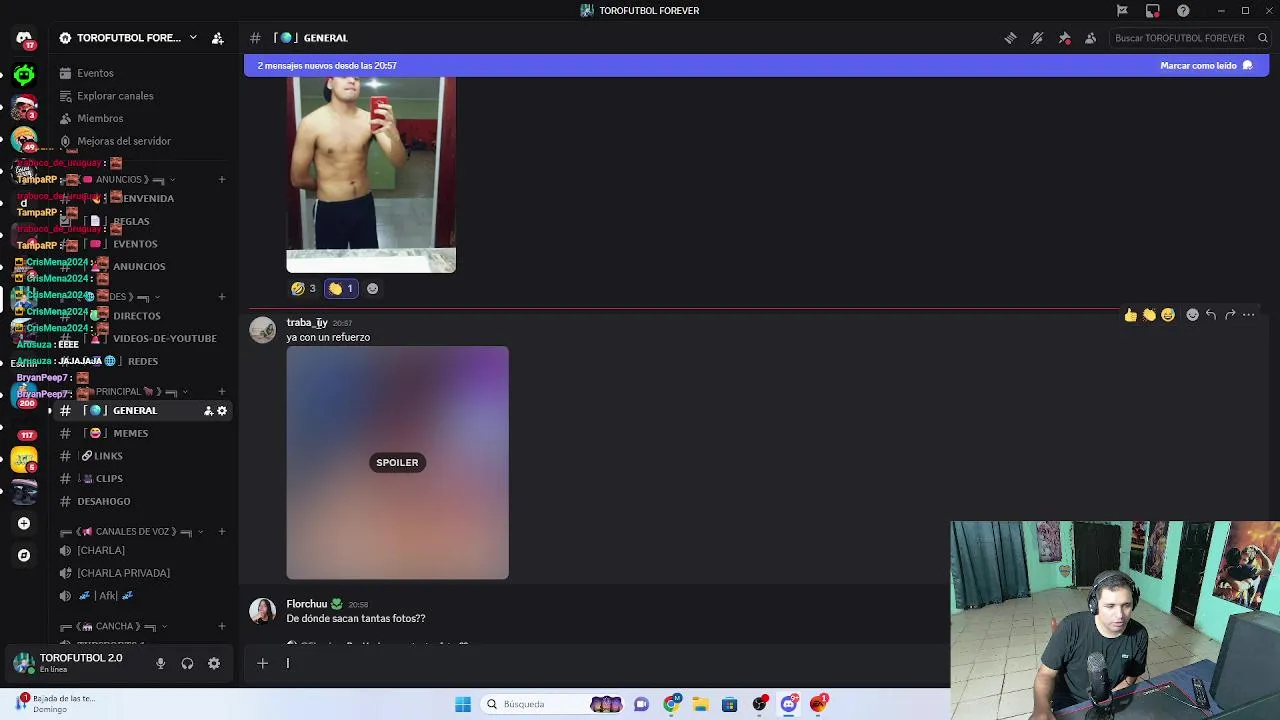Open OBS Studio in the taskbar
Screen dimensions: 1280x720
pos(759,704)
